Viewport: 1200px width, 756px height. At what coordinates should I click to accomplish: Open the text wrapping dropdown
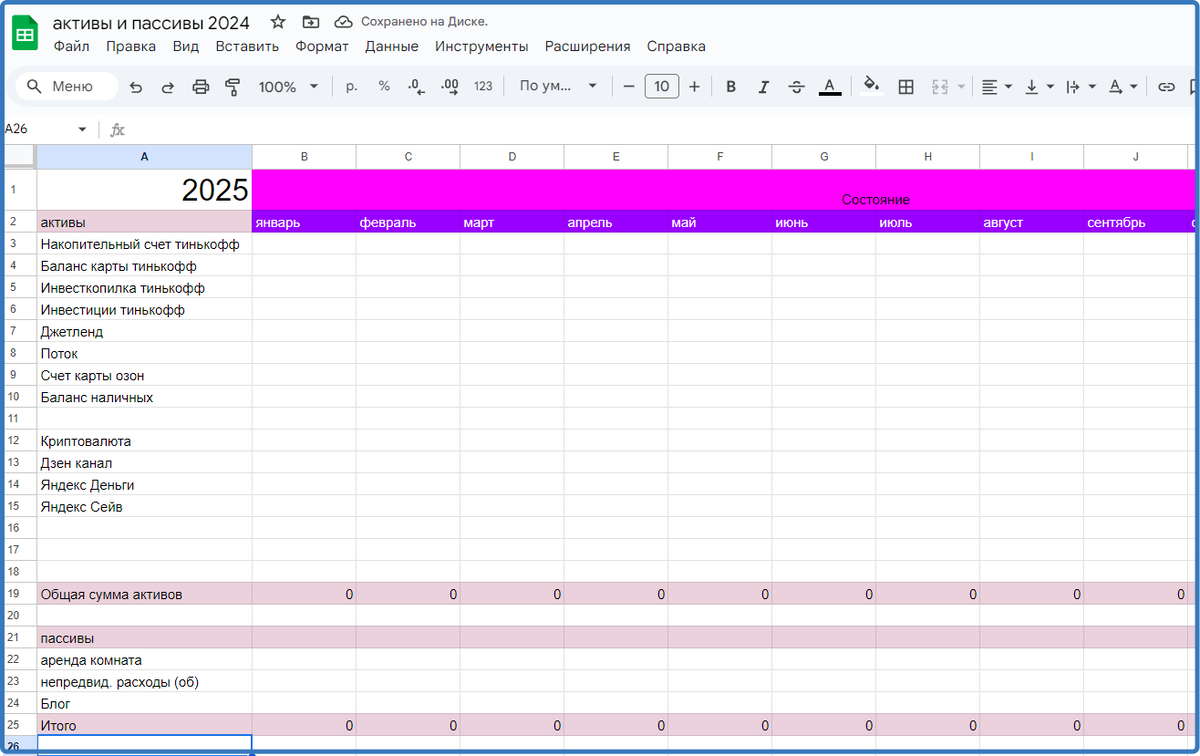tap(1081, 87)
